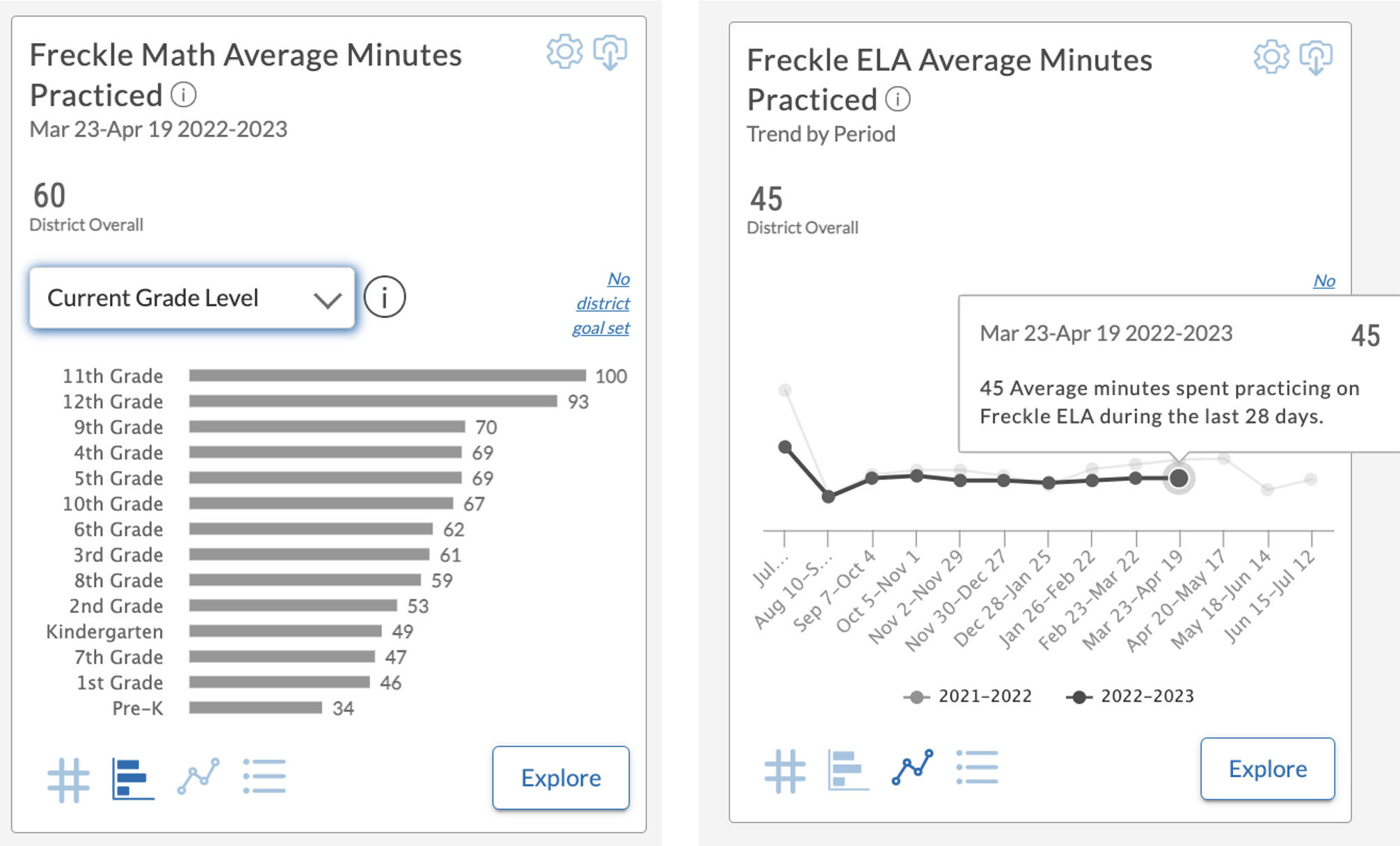Click info icon beside Freckle Math title
The image size is (1400, 846).
tap(184, 95)
